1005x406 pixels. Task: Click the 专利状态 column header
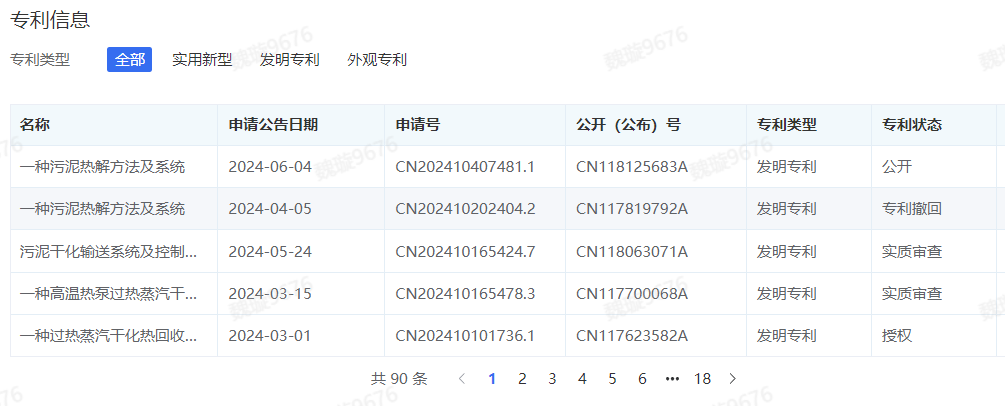pyautogui.click(x=911, y=125)
